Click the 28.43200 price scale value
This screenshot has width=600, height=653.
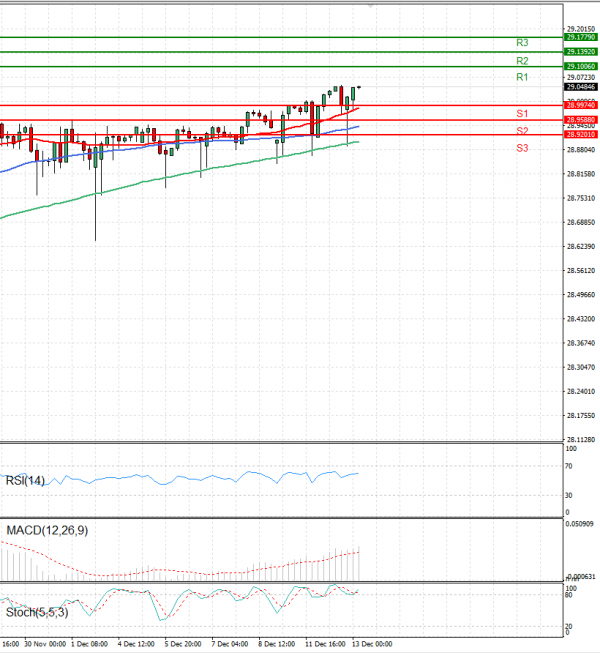click(581, 319)
